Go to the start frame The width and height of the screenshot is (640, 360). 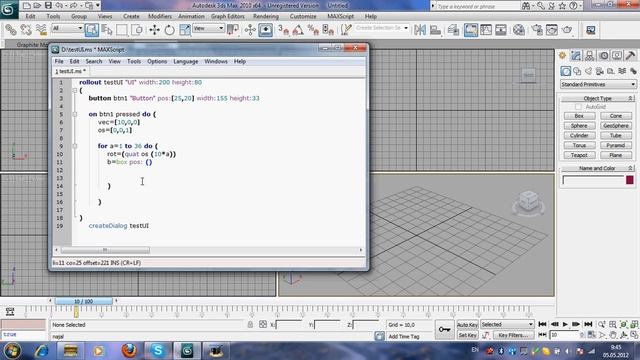[x=542, y=324]
